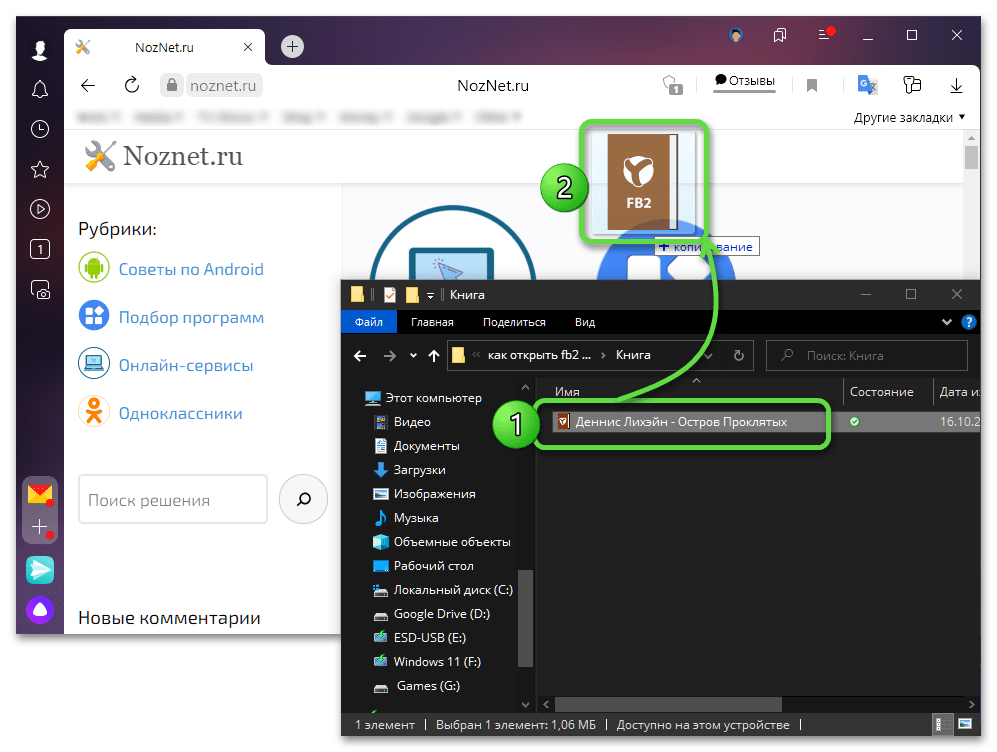Switch Explorer to details view mode
997x752 pixels.
pos(942,724)
